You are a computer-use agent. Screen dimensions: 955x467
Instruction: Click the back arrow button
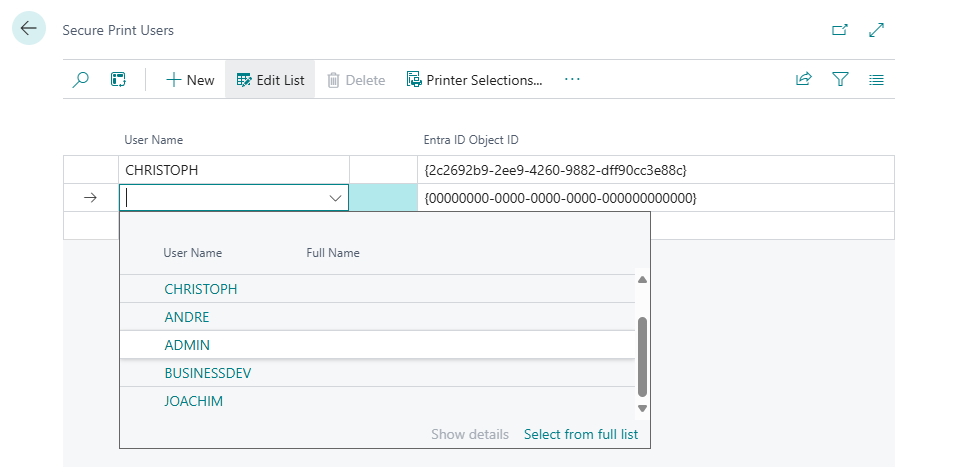click(x=28, y=29)
